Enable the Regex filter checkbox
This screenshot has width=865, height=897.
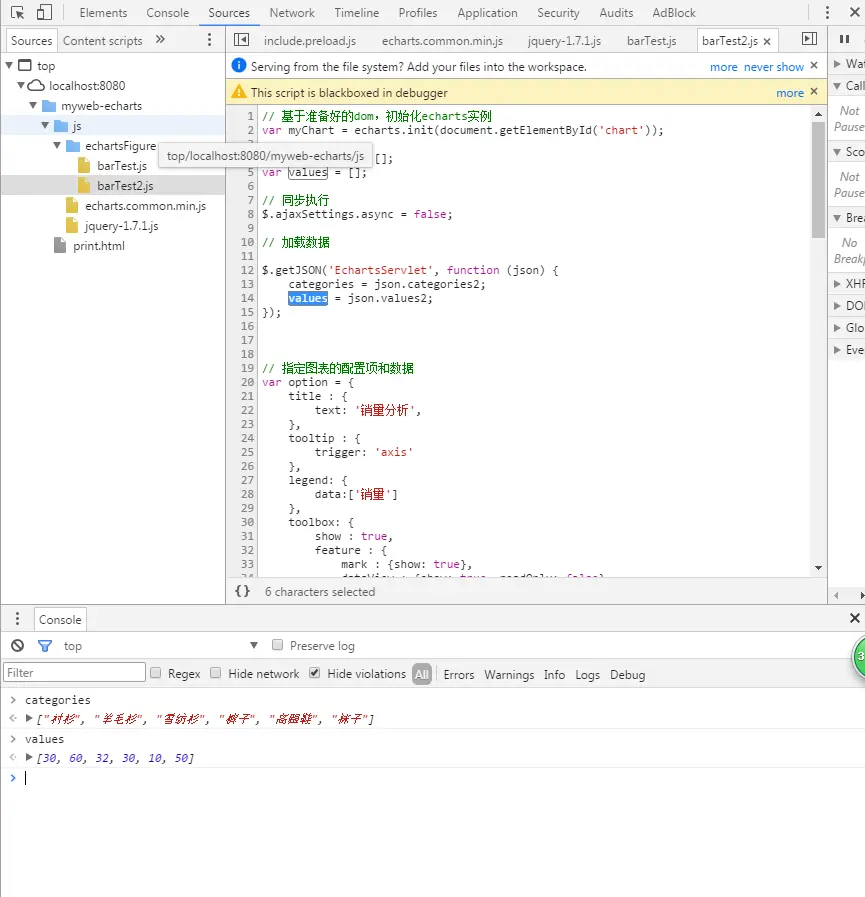point(156,673)
